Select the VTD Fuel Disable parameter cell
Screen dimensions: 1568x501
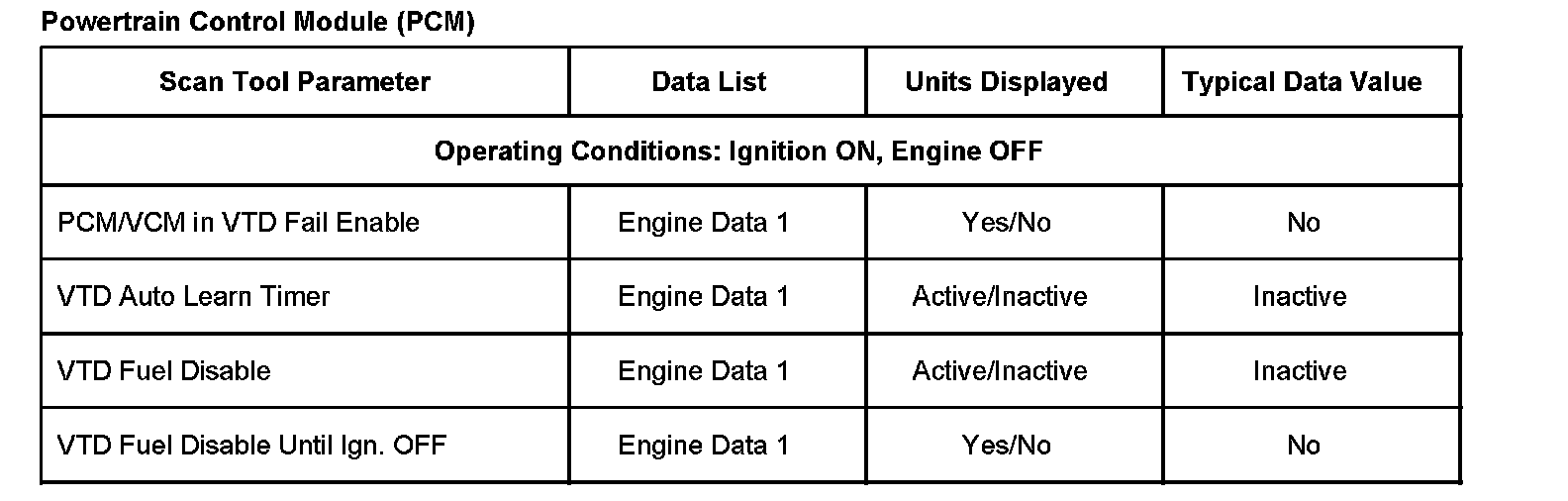point(164,370)
